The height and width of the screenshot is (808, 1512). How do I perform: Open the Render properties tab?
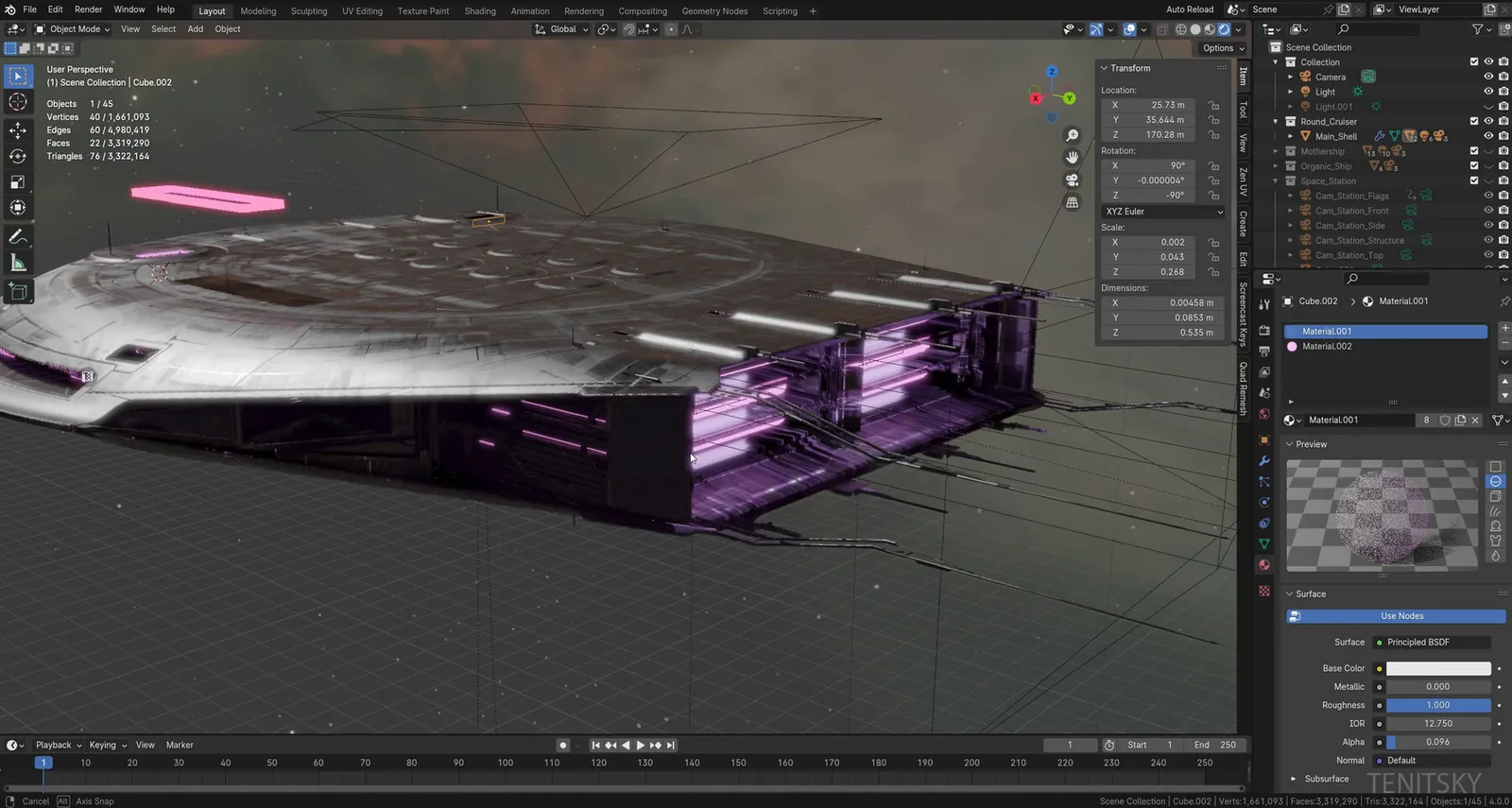[x=1264, y=330]
